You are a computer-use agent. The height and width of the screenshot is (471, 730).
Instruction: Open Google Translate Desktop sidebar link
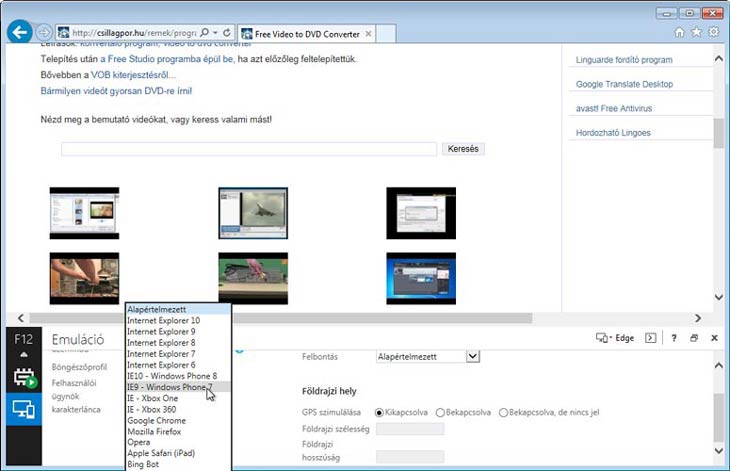pyautogui.click(x=624, y=84)
